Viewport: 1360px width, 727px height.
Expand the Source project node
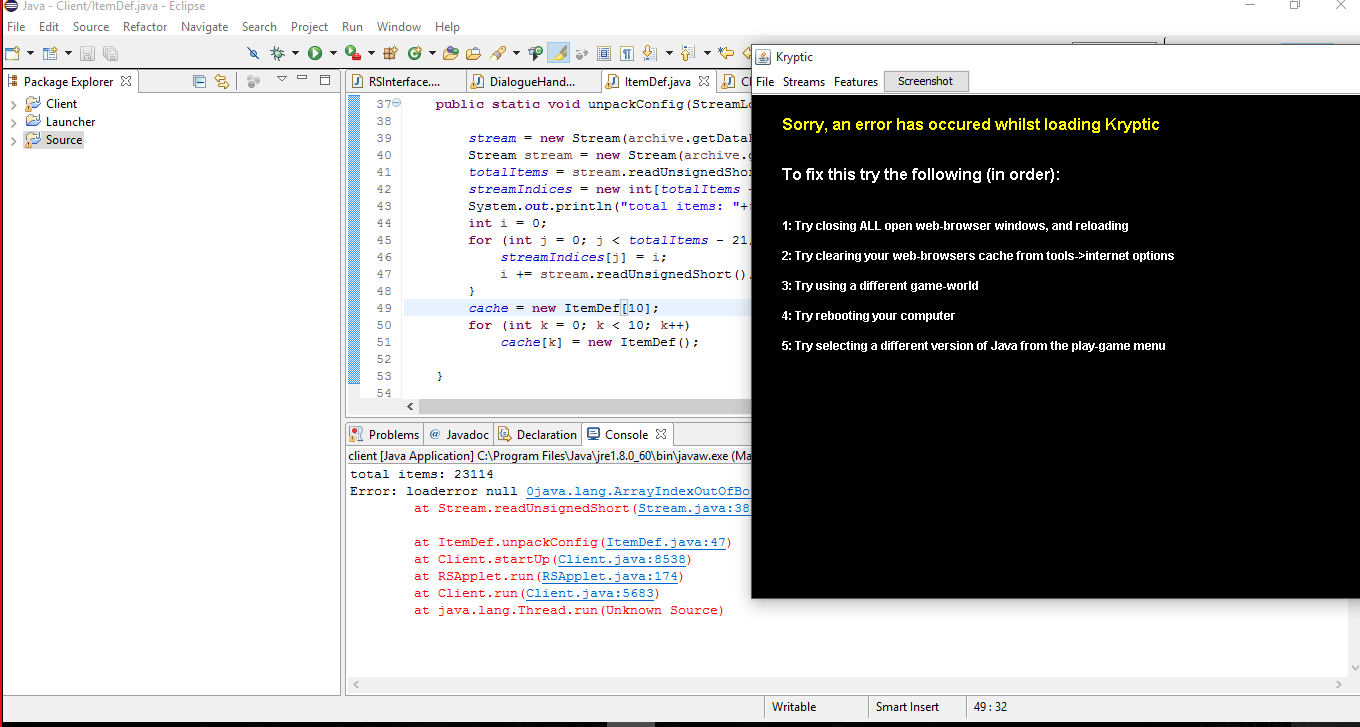[13, 140]
